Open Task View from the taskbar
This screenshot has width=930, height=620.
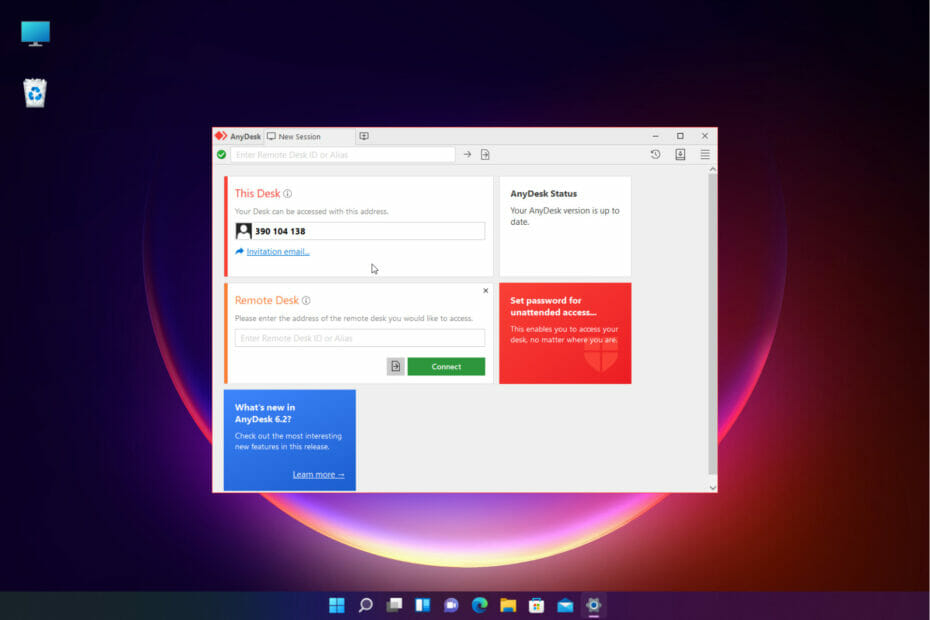click(394, 605)
